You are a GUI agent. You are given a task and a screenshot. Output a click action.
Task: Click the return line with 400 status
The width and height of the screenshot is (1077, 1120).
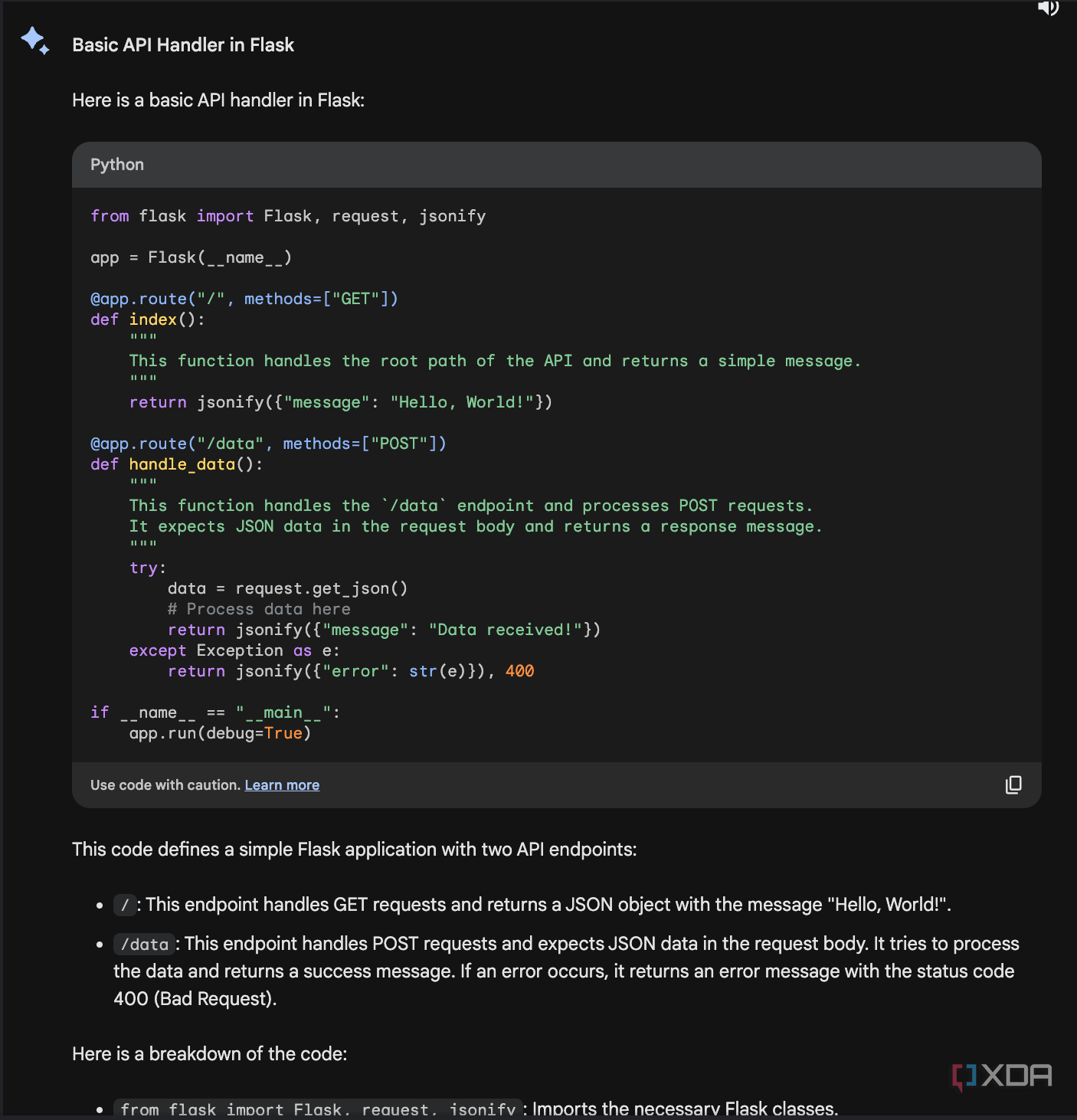pyautogui.click(x=351, y=671)
